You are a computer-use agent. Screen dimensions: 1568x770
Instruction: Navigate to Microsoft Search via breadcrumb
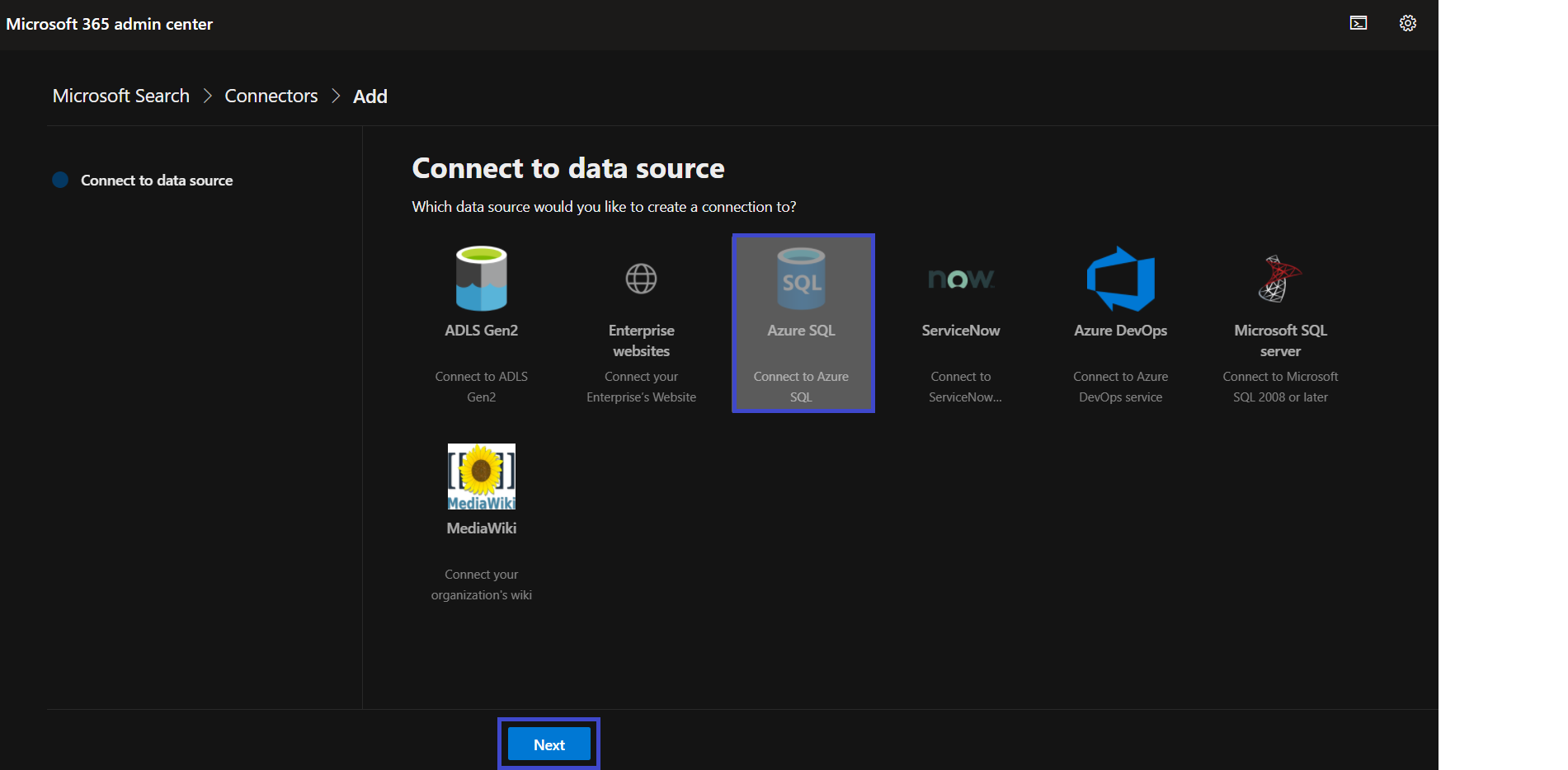click(x=120, y=96)
